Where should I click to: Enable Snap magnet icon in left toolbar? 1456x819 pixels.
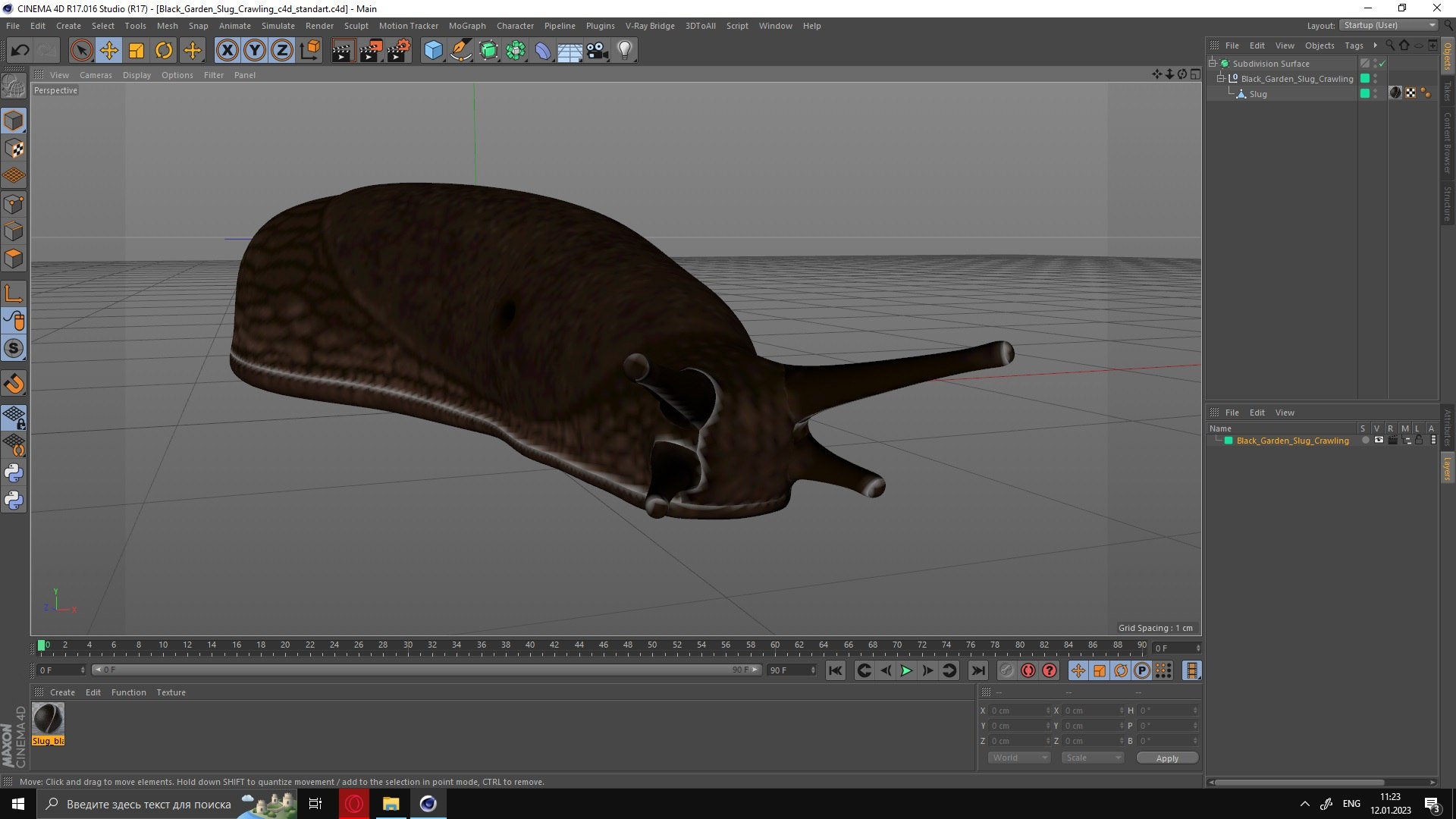pyautogui.click(x=14, y=384)
